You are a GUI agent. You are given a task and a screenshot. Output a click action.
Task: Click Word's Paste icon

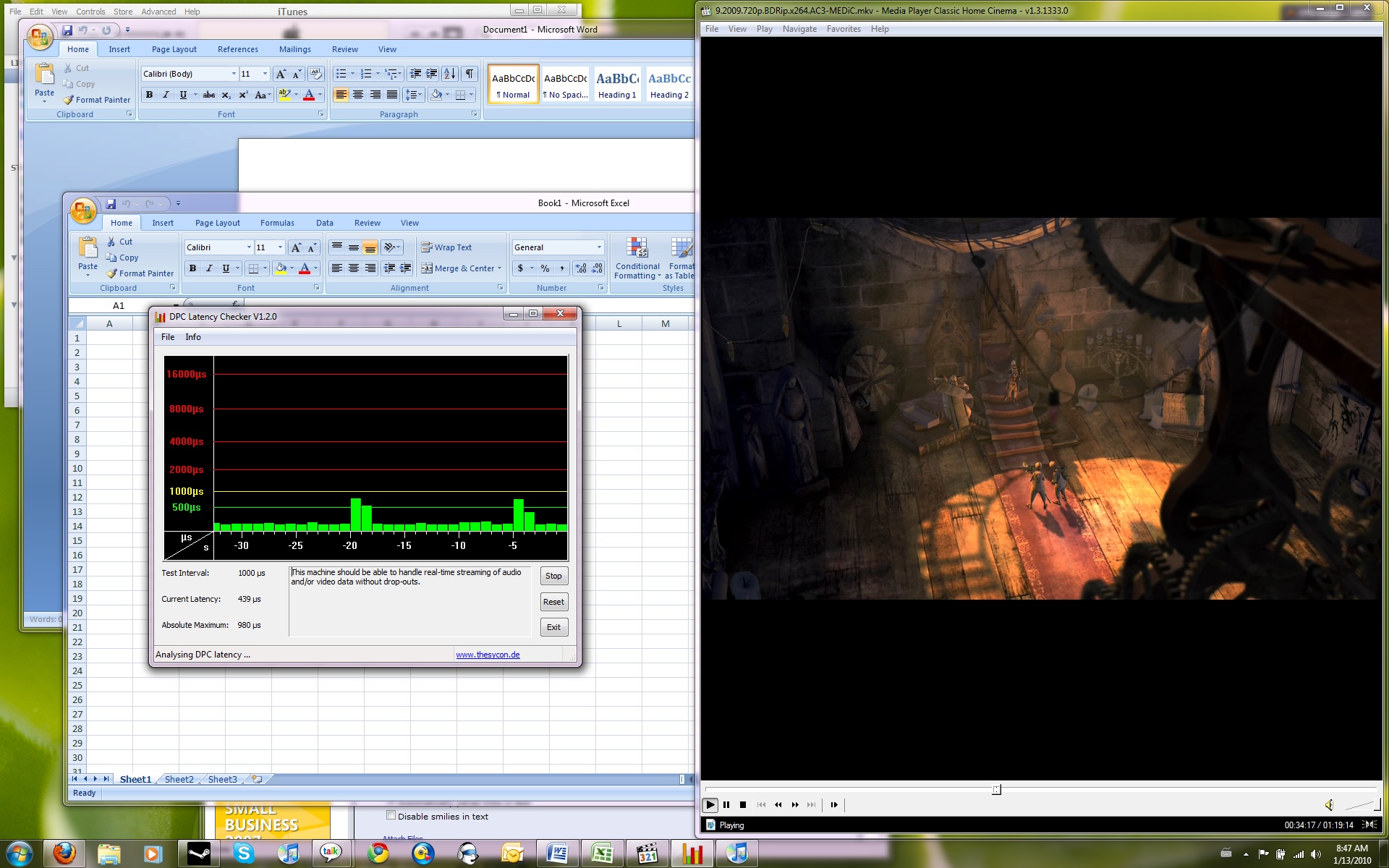pyautogui.click(x=44, y=75)
